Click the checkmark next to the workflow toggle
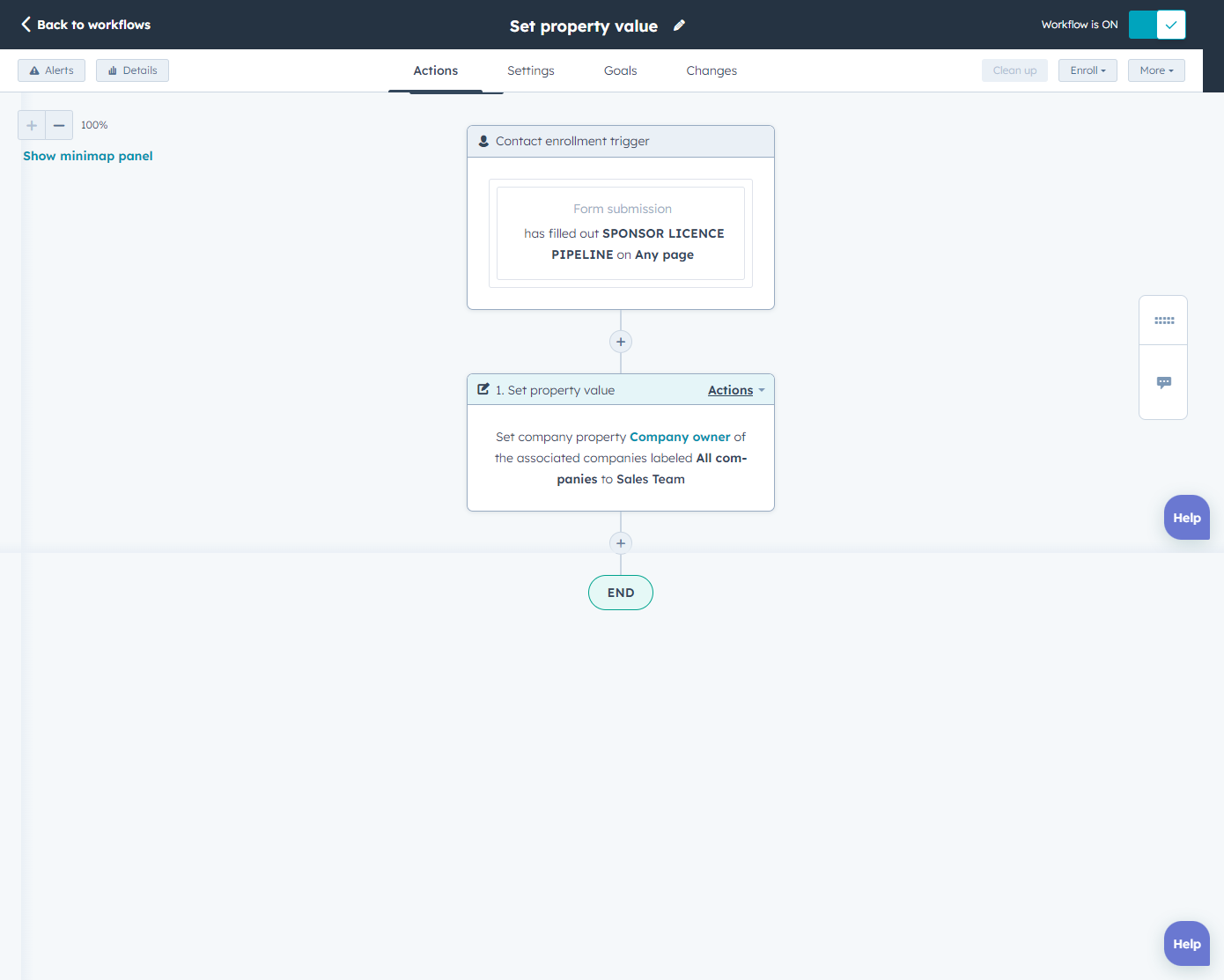The height and width of the screenshot is (980, 1224). click(x=1171, y=24)
